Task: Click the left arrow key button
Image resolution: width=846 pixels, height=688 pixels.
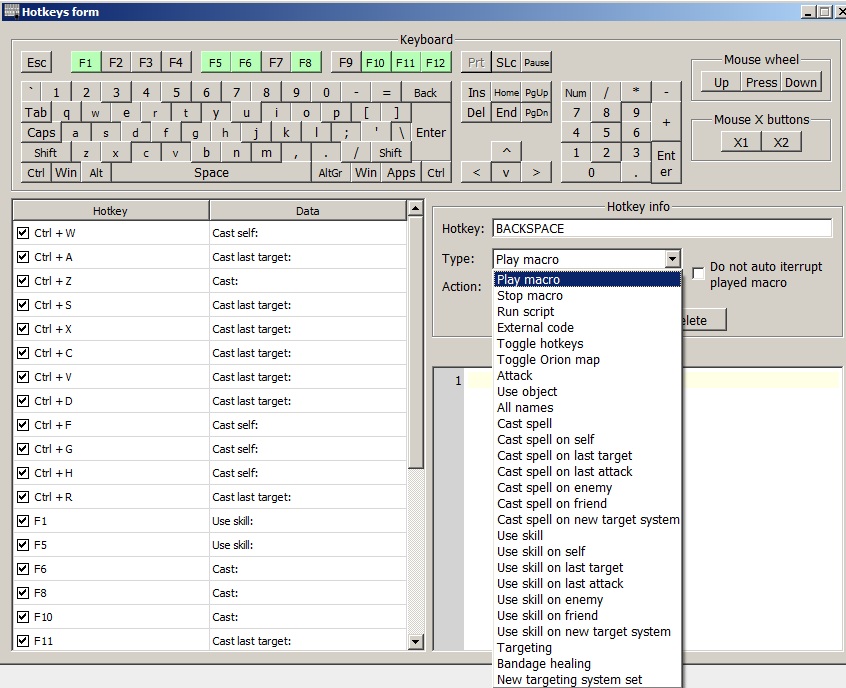Action: tap(476, 172)
